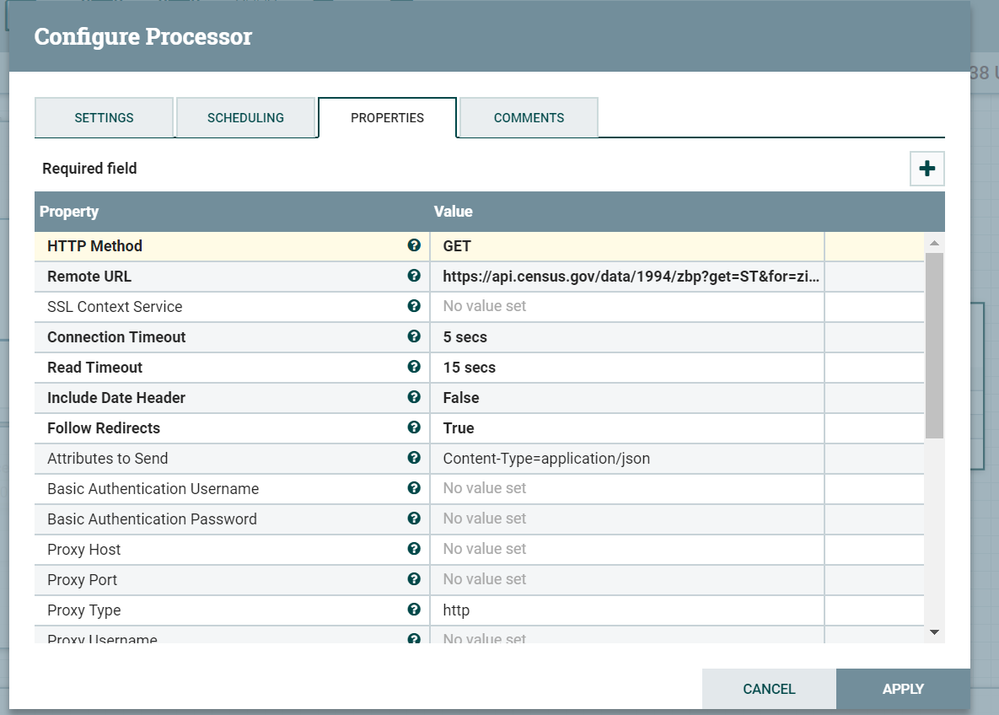This screenshot has width=999, height=715.
Task: Switch to the Settings tab
Action: click(x=104, y=118)
